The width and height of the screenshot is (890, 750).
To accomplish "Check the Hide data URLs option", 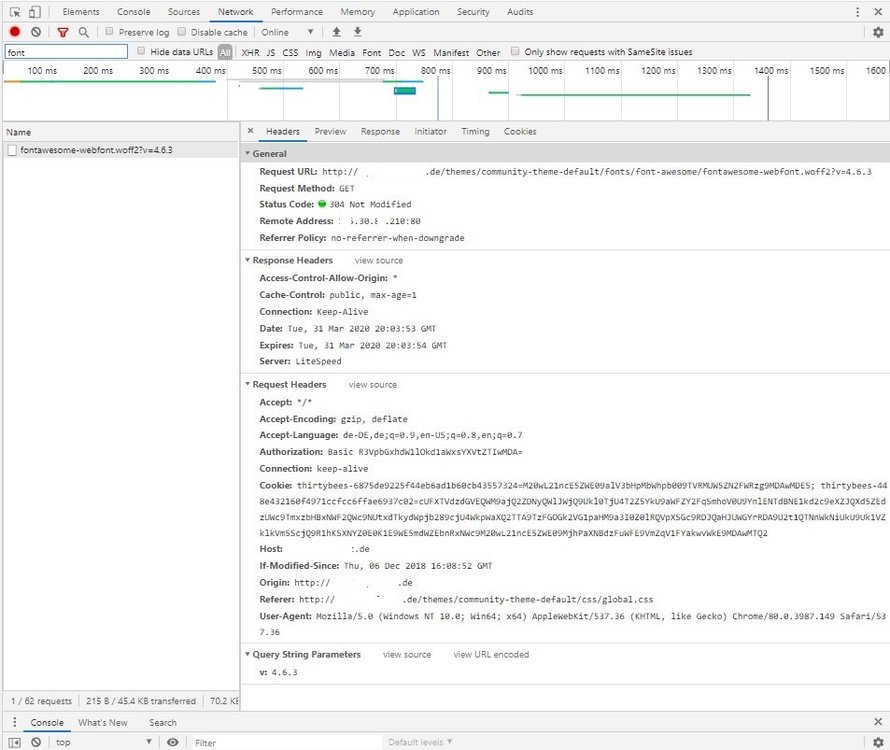I will click(x=141, y=51).
